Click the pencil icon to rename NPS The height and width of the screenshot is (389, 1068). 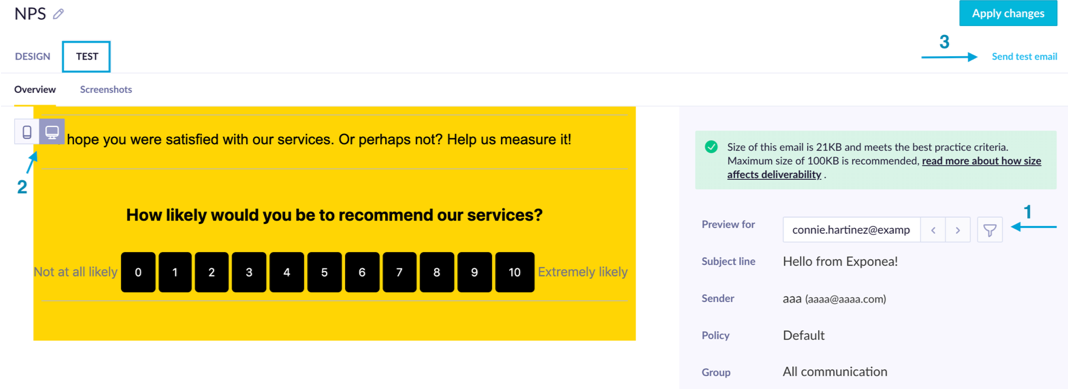coord(59,14)
